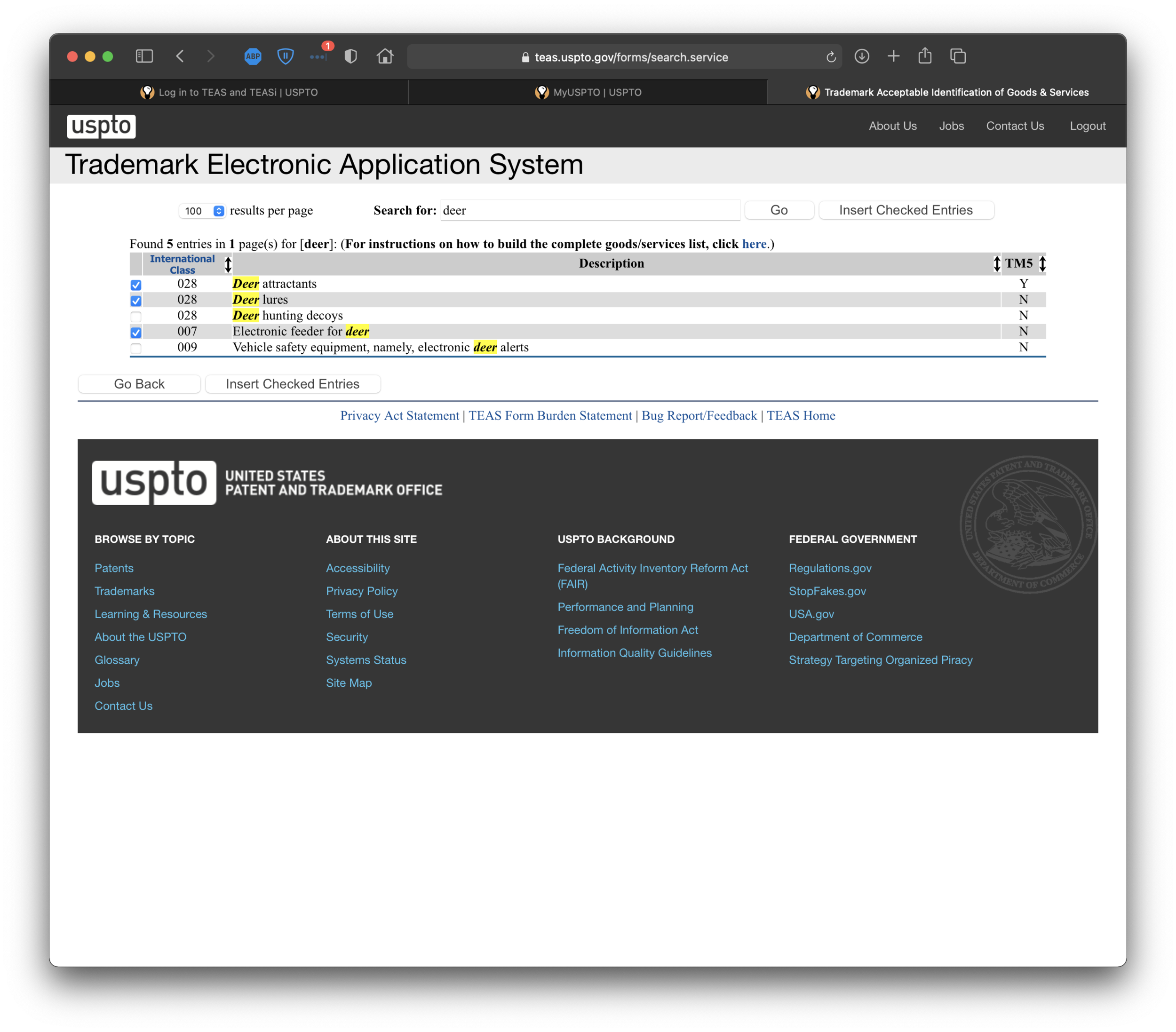Open a new tab with the plus icon
The image size is (1176, 1032).
point(893,56)
